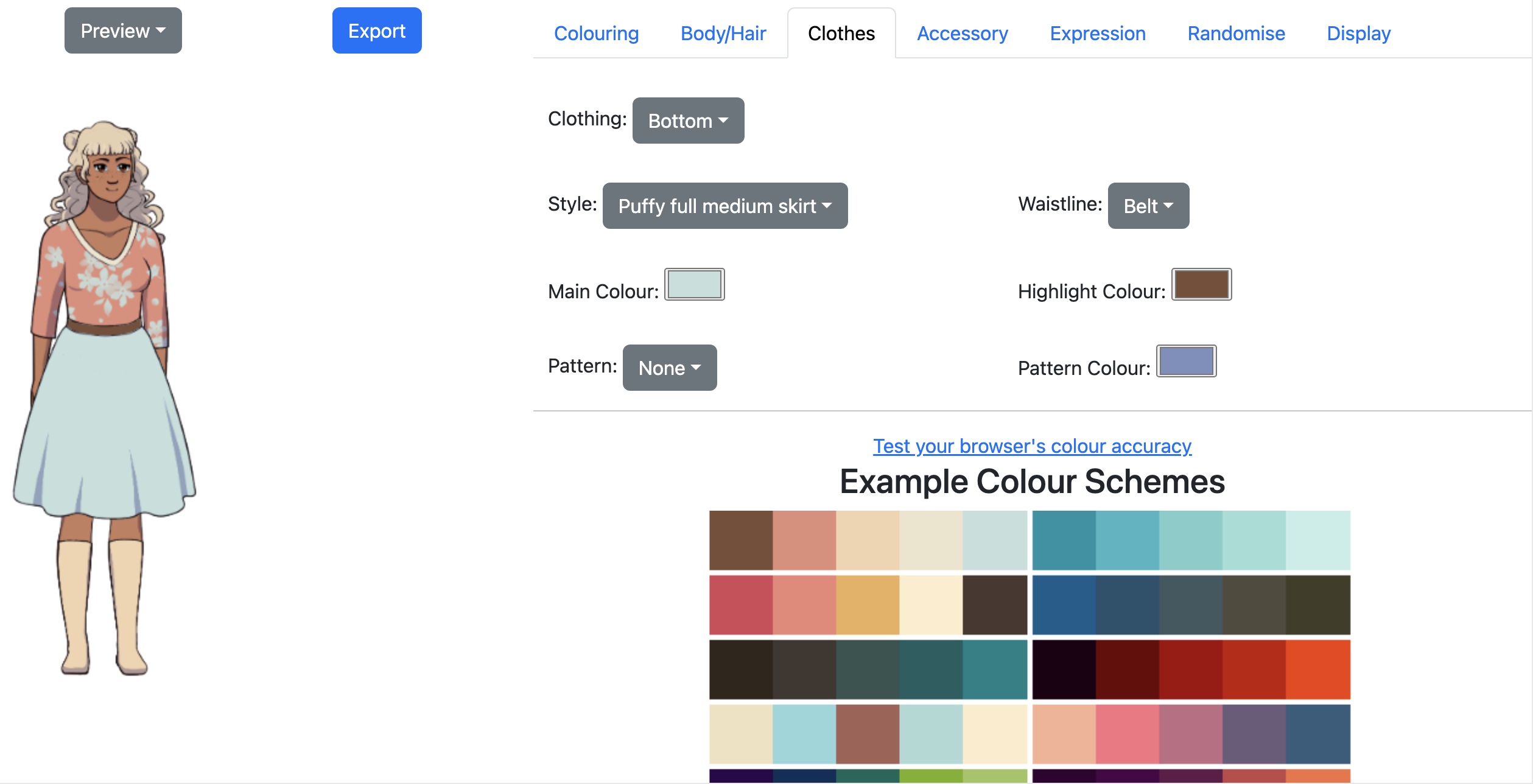Pick the Main Colour swatch

coord(694,284)
